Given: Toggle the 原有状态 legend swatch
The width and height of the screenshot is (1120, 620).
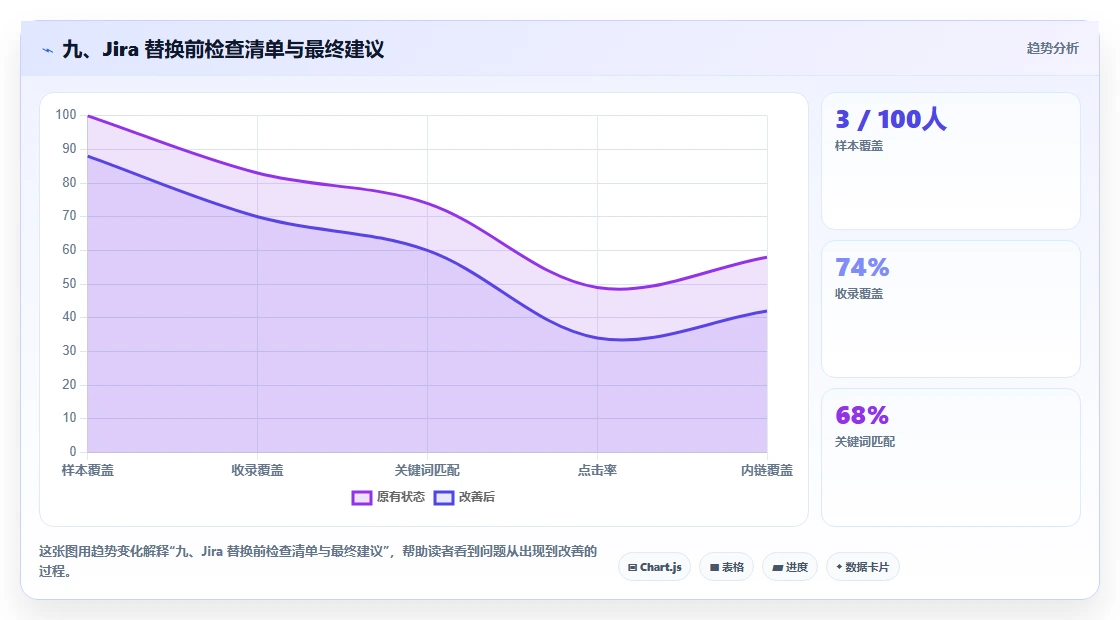Looking at the screenshot, I should (361, 497).
